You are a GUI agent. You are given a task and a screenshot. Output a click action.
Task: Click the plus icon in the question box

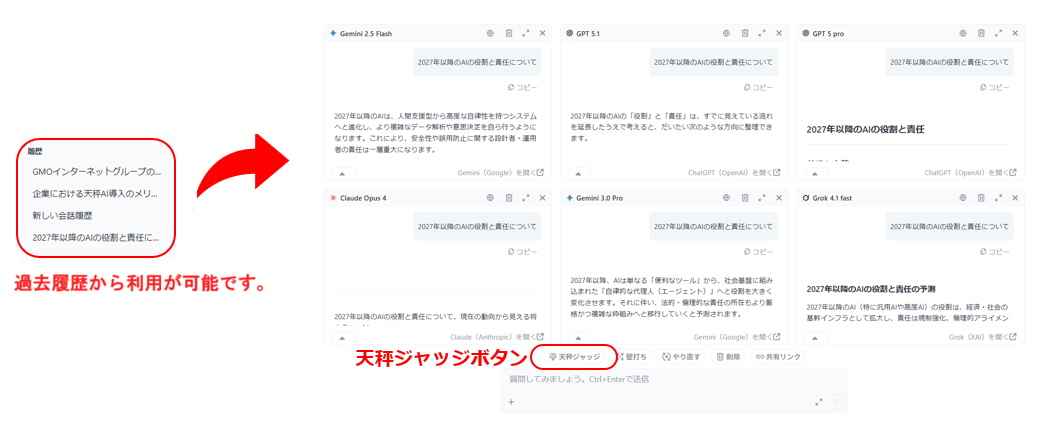point(511,402)
